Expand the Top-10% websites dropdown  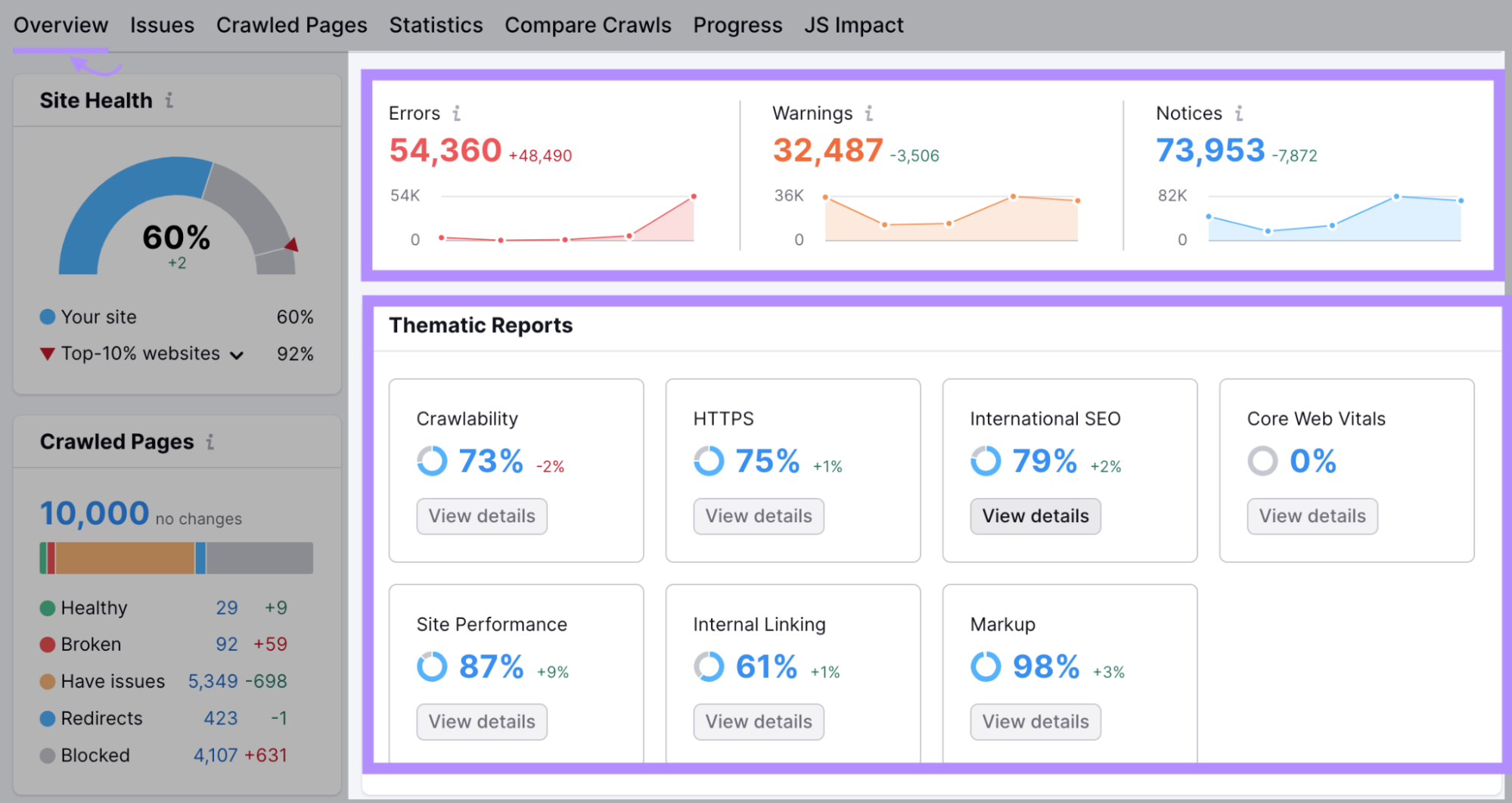click(x=236, y=353)
